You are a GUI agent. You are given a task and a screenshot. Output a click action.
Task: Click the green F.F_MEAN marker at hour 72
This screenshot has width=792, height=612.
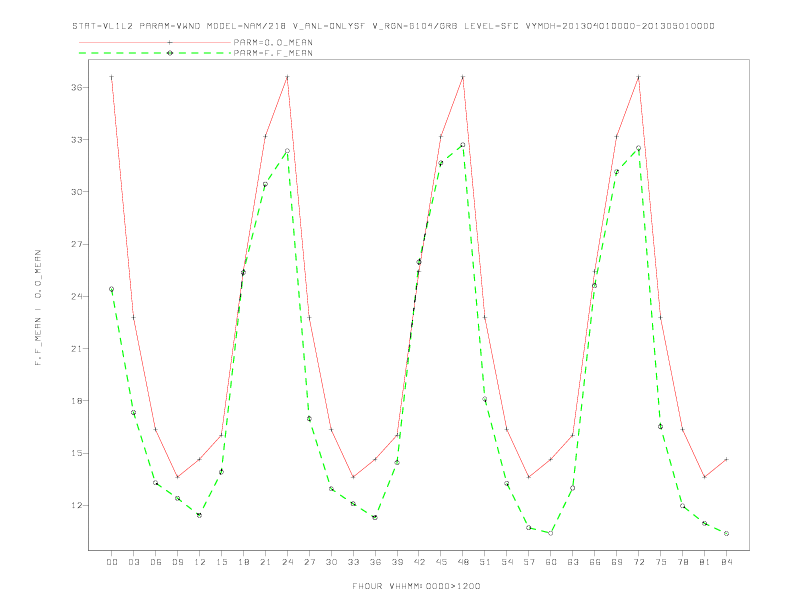point(638,148)
